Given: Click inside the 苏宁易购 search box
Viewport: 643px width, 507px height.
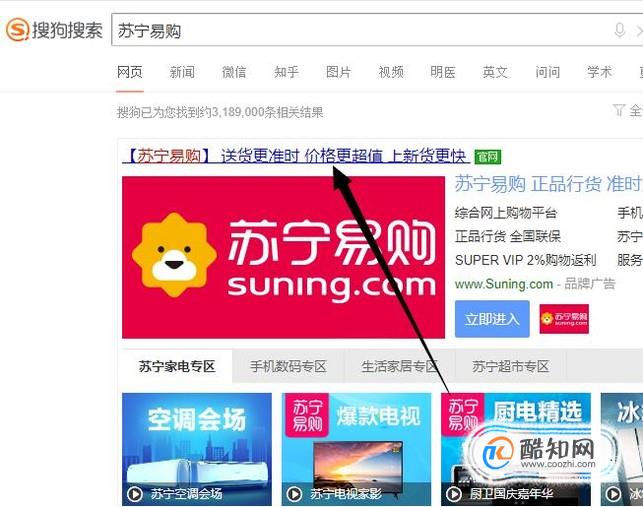Looking at the screenshot, I should (x=361, y=30).
